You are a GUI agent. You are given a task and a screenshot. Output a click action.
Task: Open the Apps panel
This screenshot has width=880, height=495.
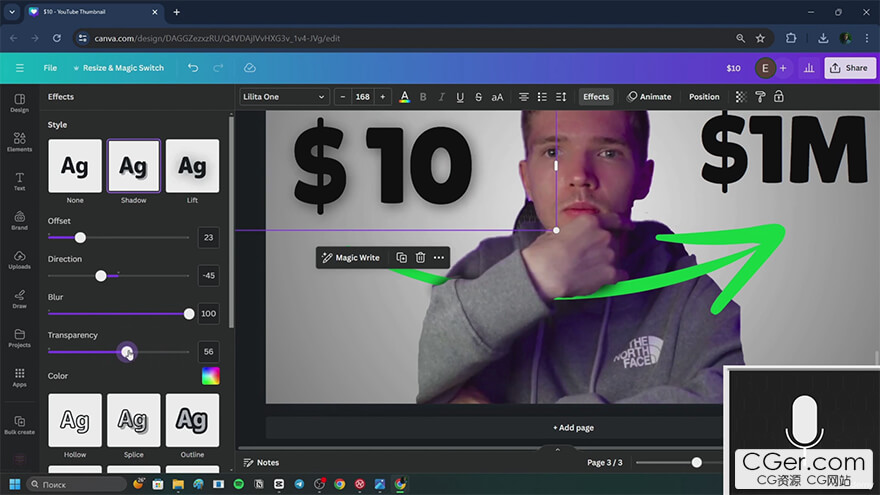20,377
